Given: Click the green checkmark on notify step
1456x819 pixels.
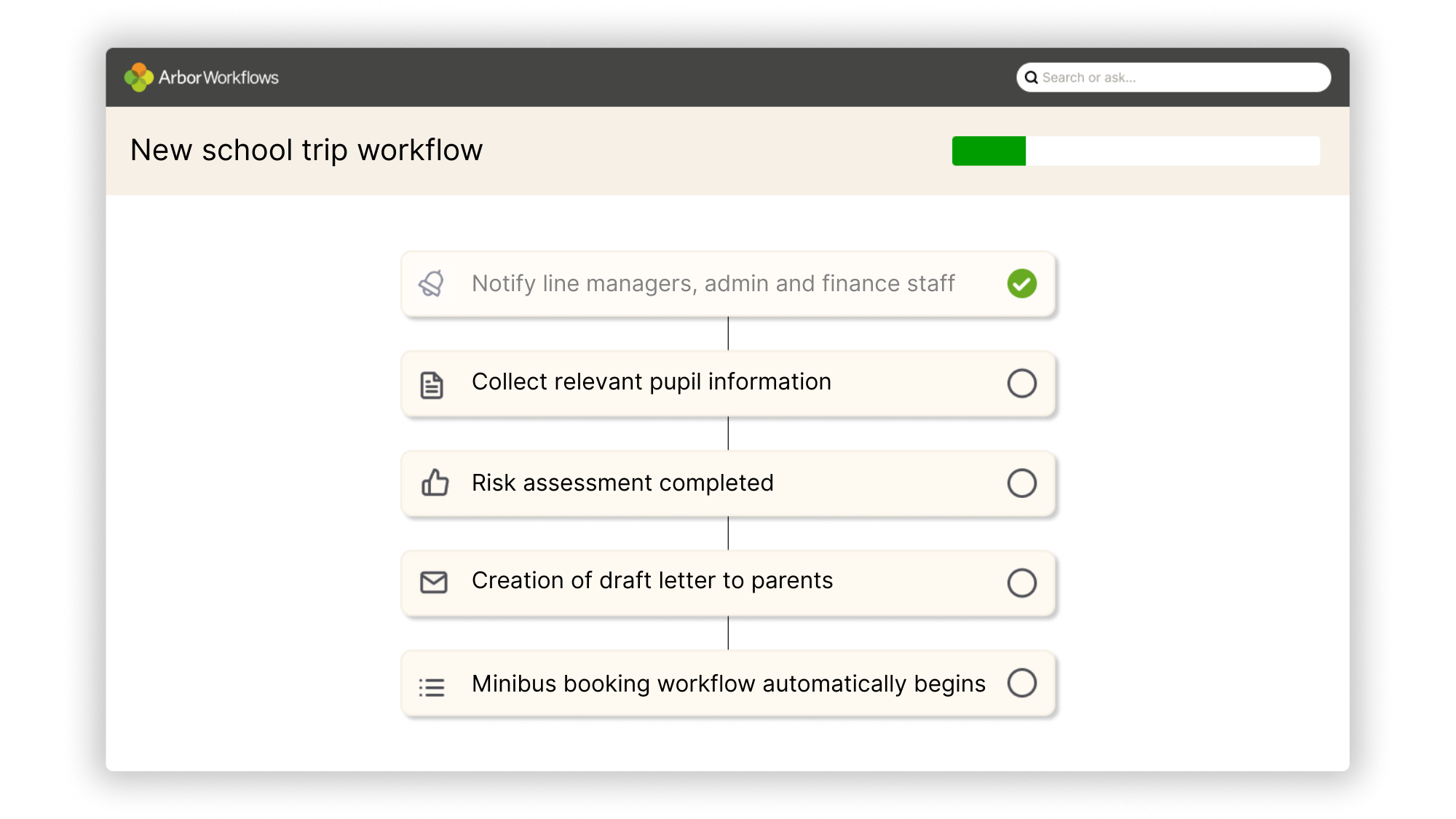Looking at the screenshot, I should (x=1022, y=284).
